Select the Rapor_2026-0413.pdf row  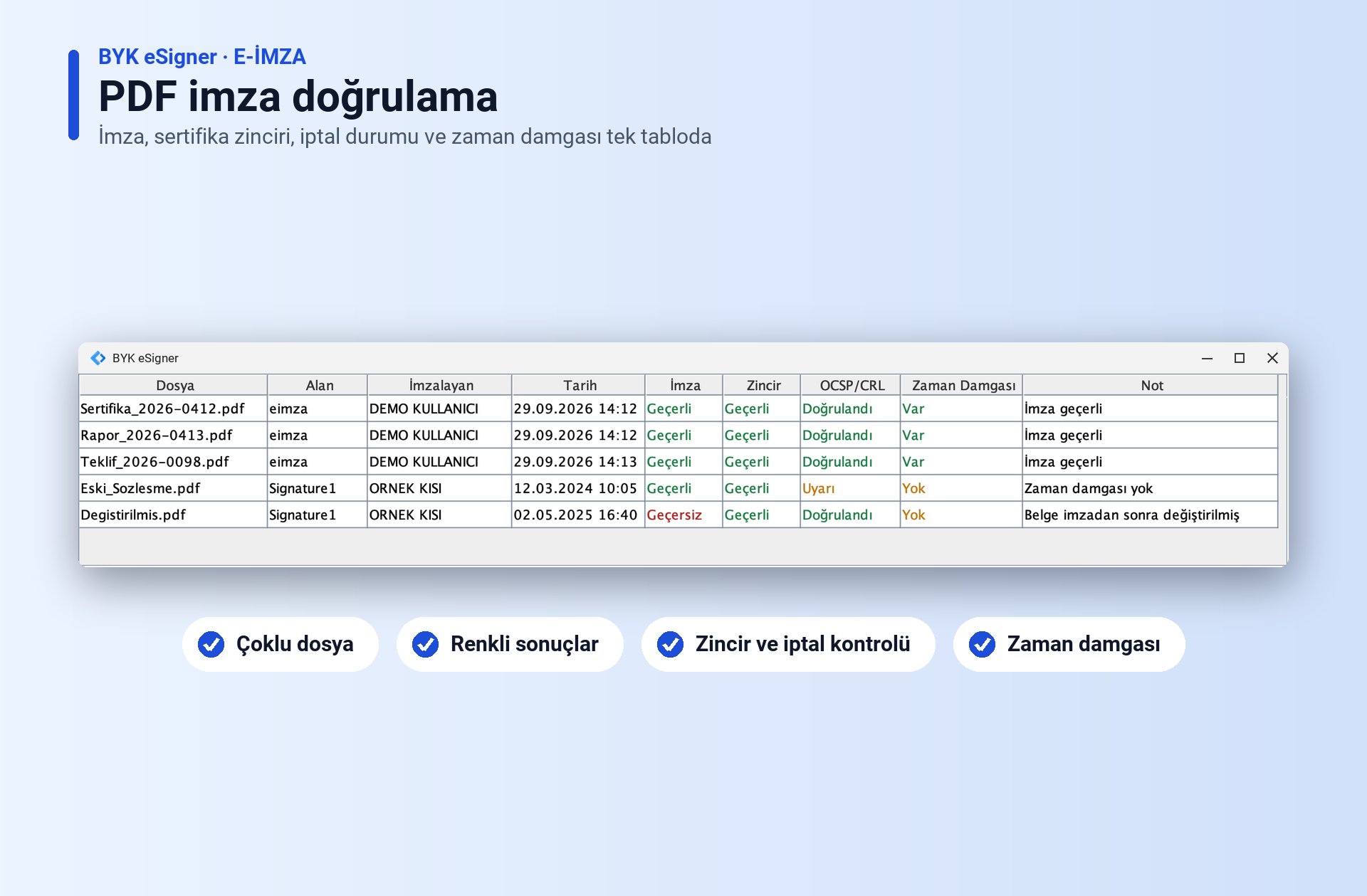679,435
